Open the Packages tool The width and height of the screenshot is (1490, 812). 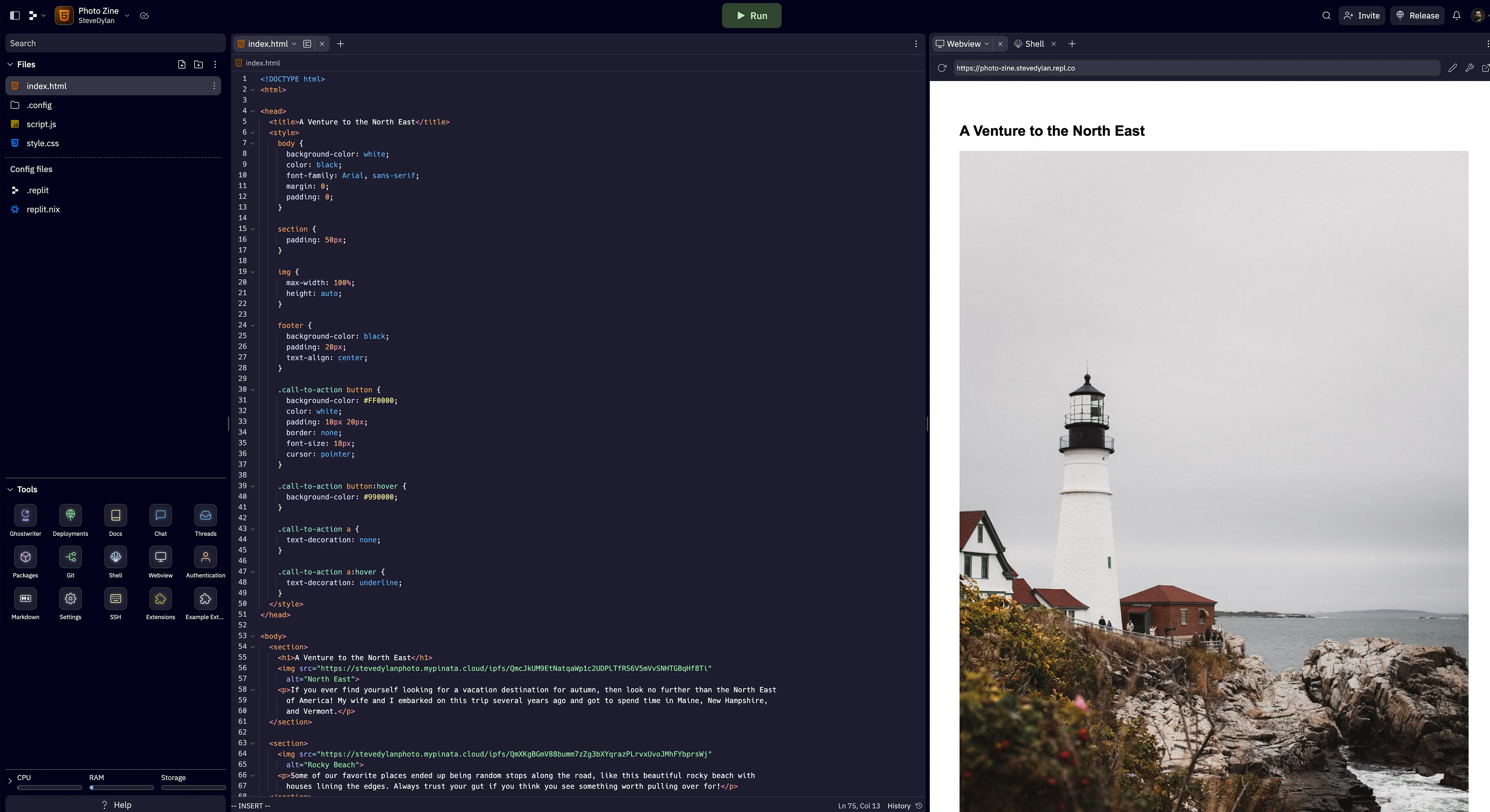25,557
